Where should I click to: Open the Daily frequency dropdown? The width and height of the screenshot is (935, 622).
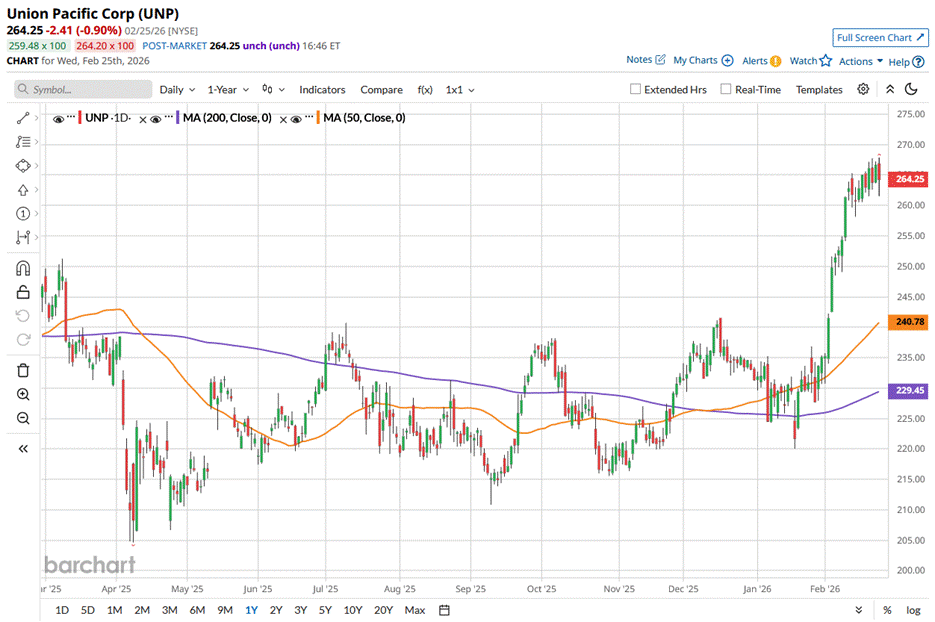177,89
